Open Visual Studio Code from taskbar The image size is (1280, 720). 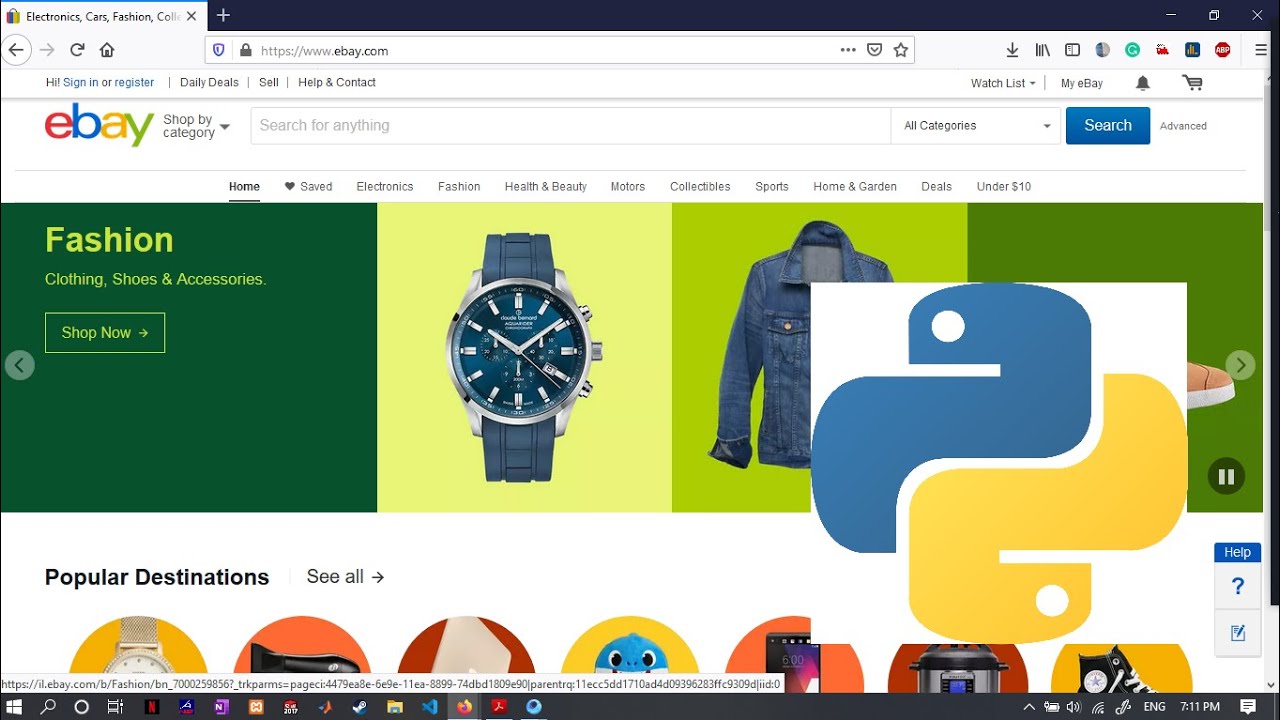coord(430,706)
